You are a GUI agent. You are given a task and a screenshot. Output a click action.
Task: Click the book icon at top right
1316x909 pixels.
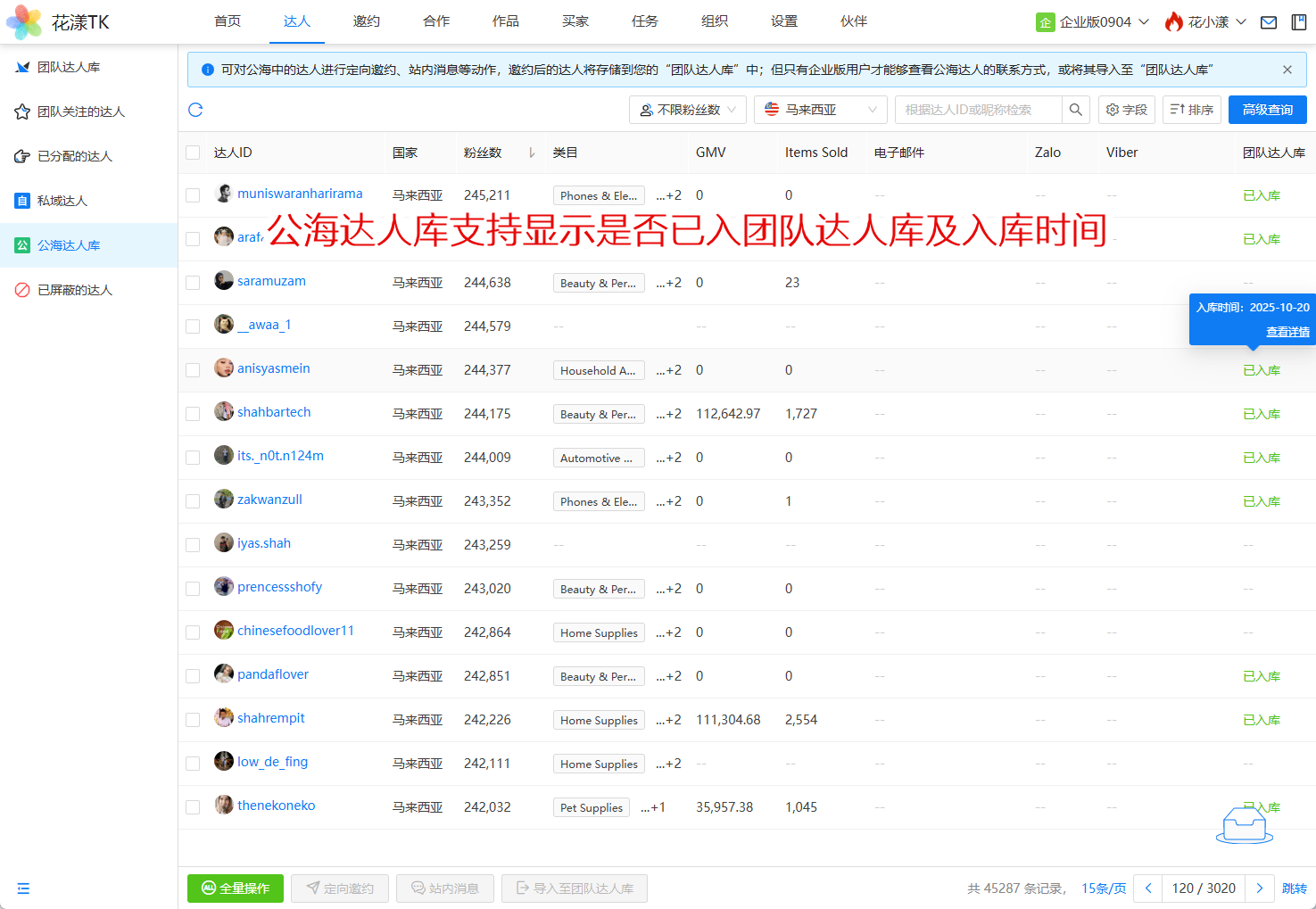coord(1299,22)
